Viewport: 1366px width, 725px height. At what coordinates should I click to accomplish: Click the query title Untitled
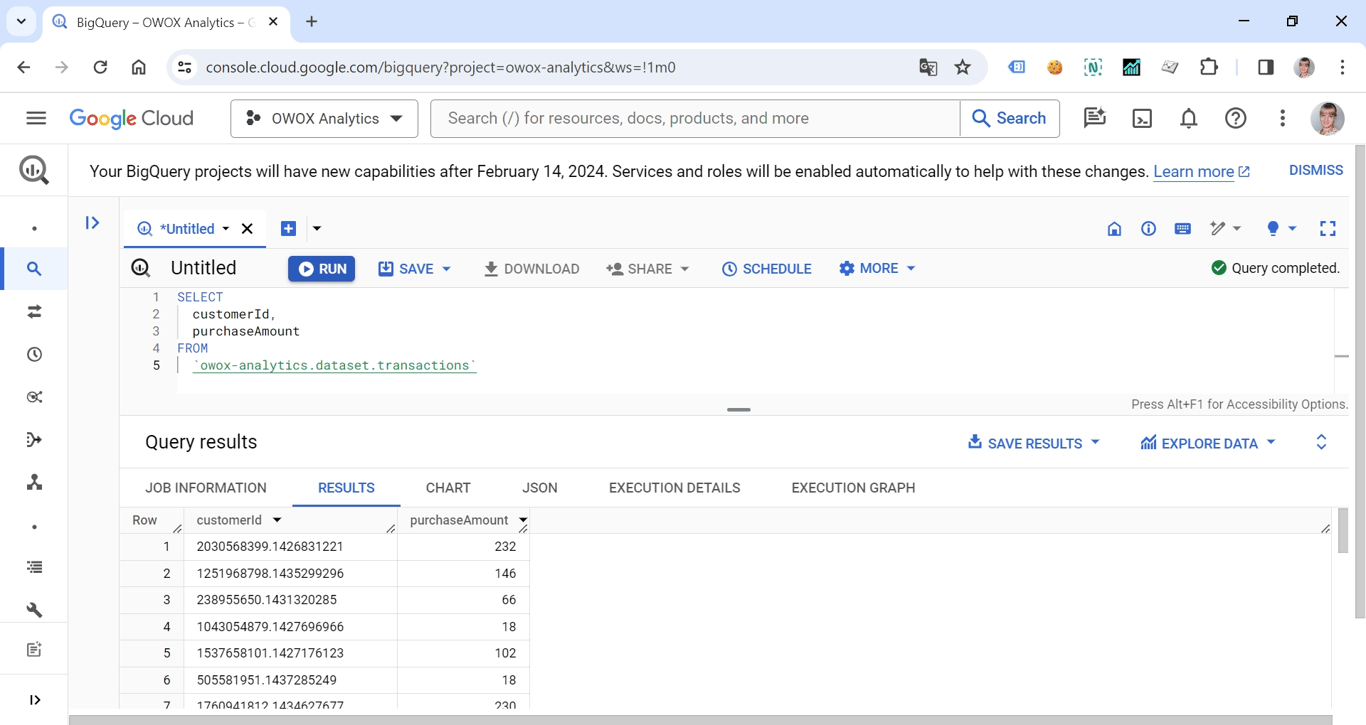point(203,268)
